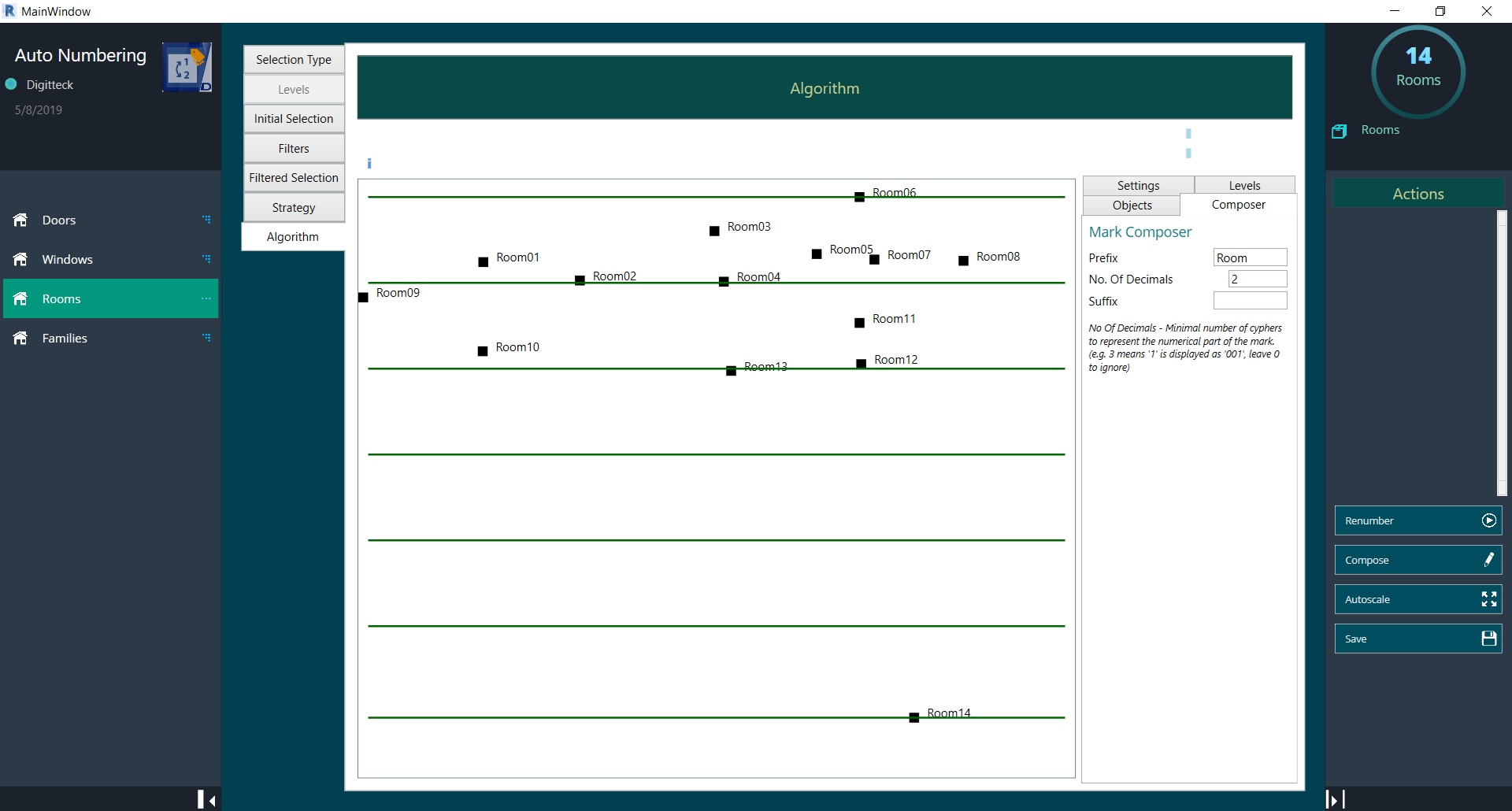Click the Save button
This screenshot has width=1512, height=811.
pos(1418,639)
